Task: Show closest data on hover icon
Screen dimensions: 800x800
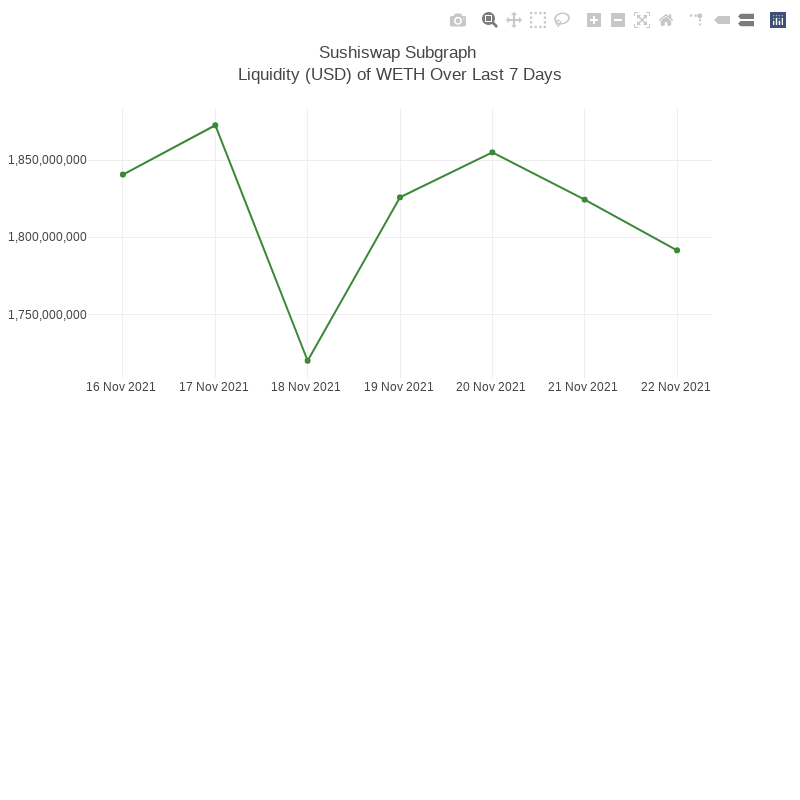Action: coord(722,20)
